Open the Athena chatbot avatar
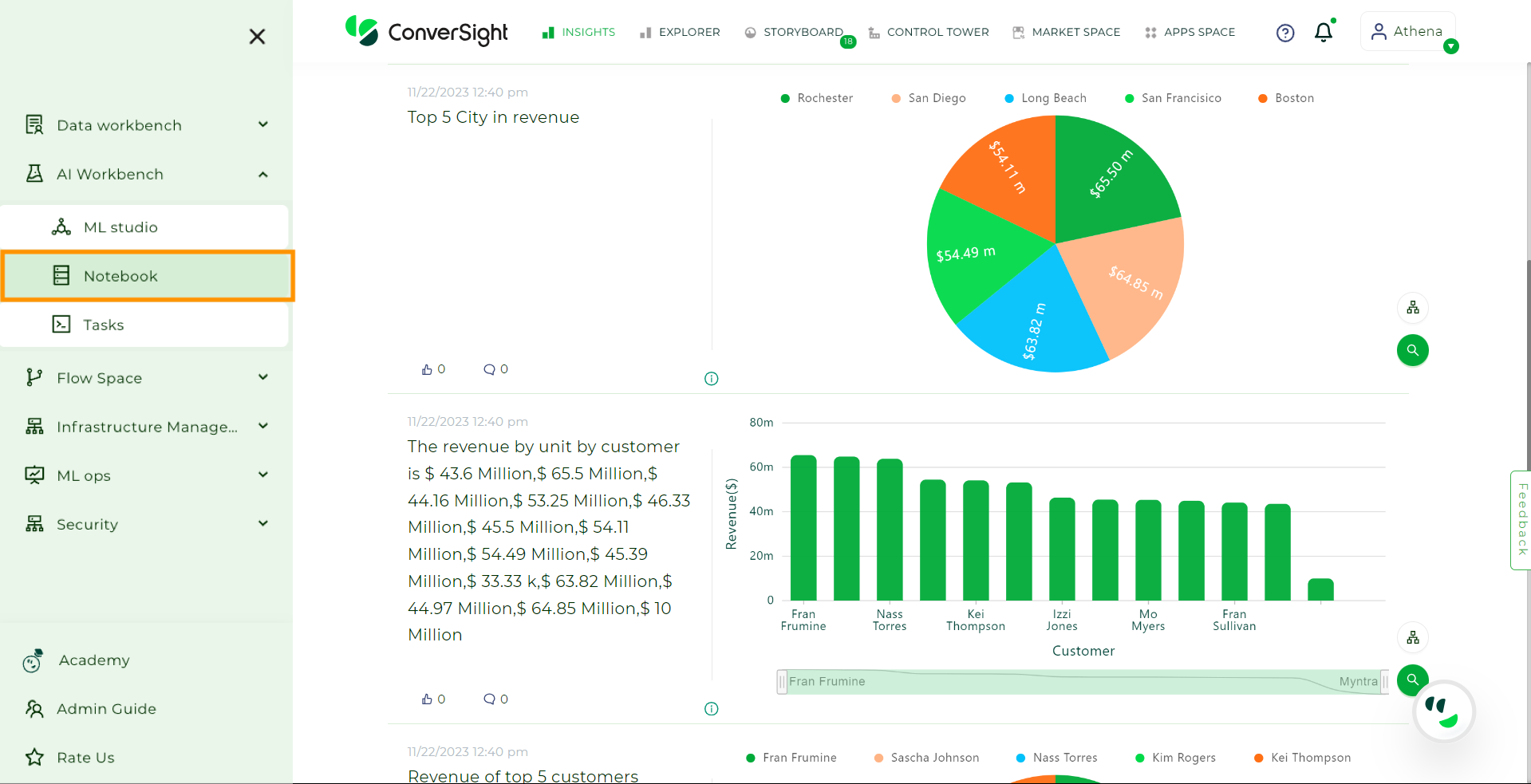1531x784 pixels. click(x=1444, y=711)
